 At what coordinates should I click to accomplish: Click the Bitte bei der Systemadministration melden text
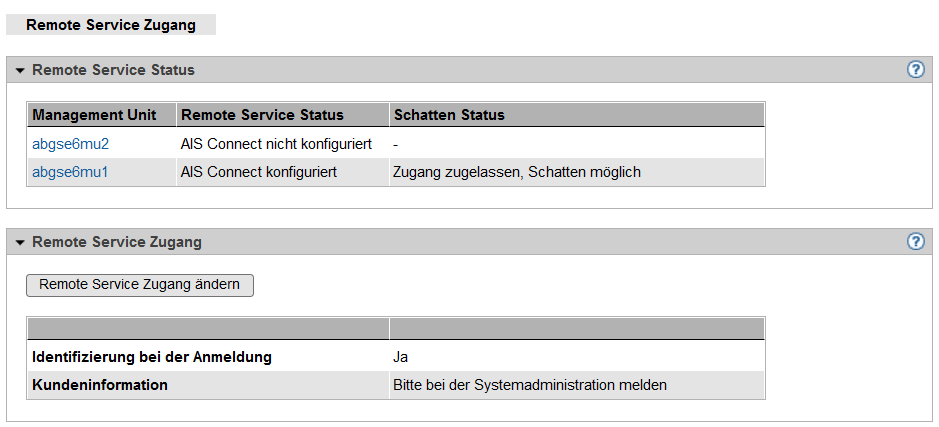coord(529,385)
